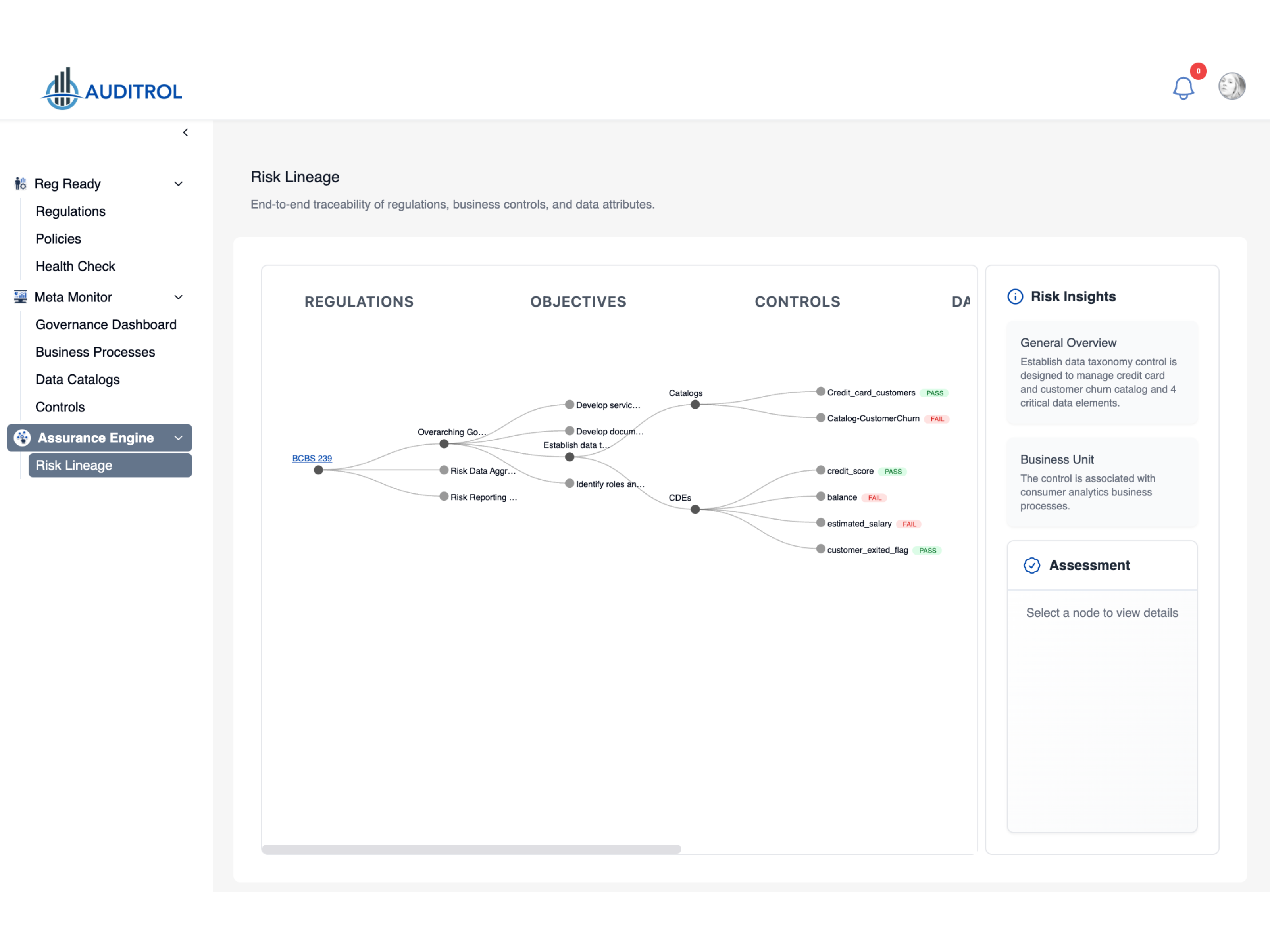This screenshot has width=1270, height=952.
Task: Click the Reg Ready sidebar icon
Action: pyautogui.click(x=21, y=184)
